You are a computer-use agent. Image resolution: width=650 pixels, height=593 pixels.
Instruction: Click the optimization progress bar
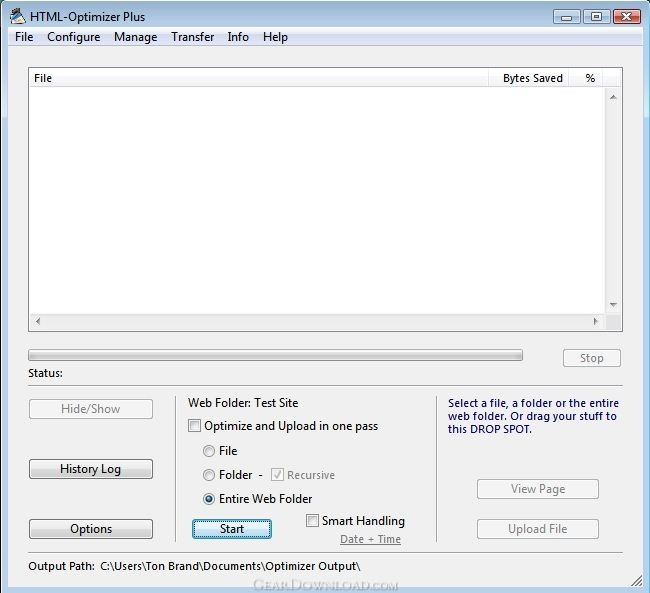[275, 355]
